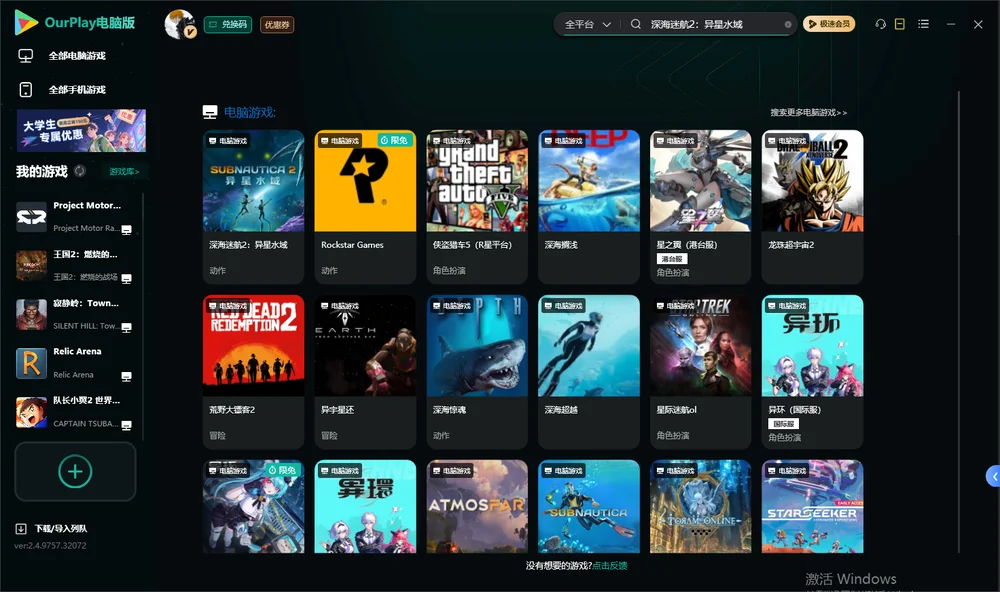Click the search magnifier icon
The width and height of the screenshot is (1000, 592).
tap(636, 24)
